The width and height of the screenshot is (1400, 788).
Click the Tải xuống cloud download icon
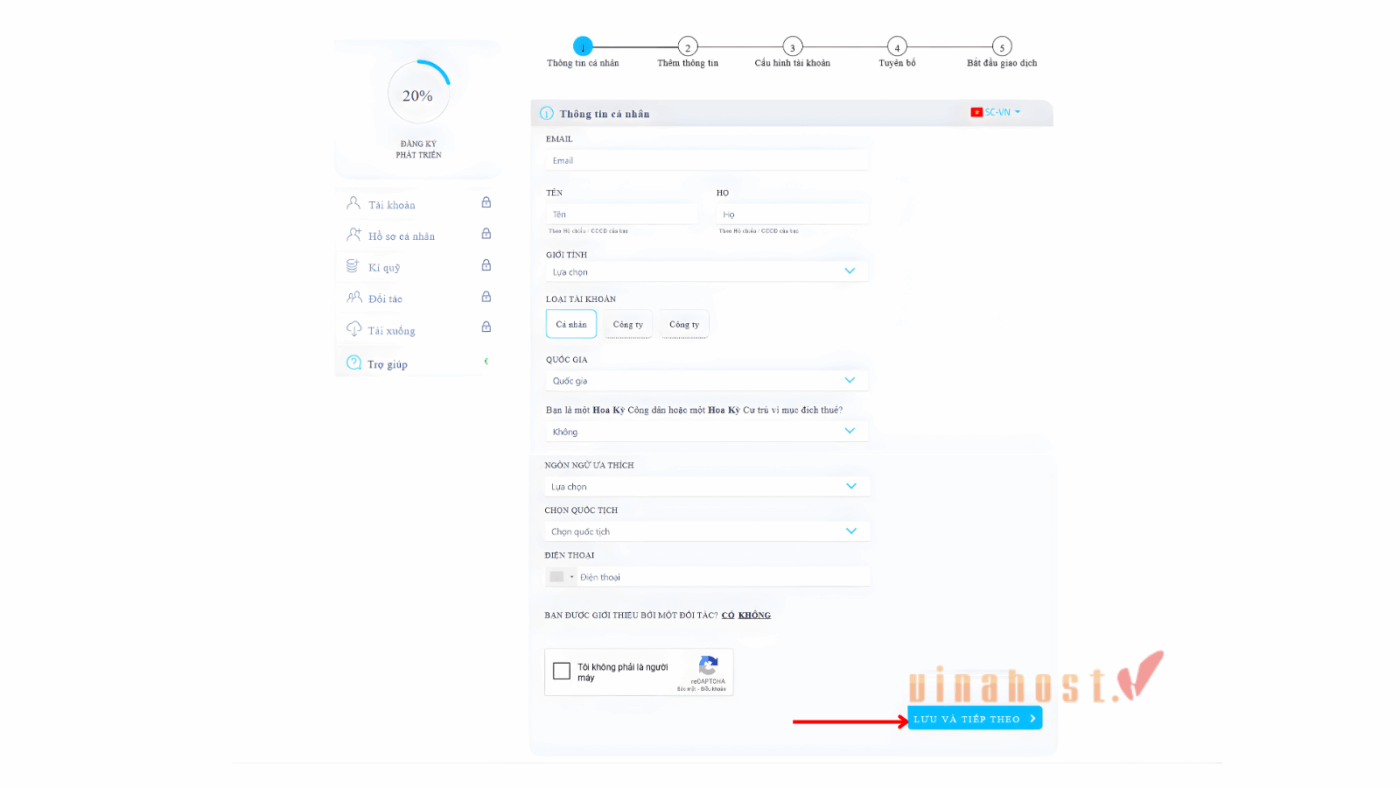353,329
